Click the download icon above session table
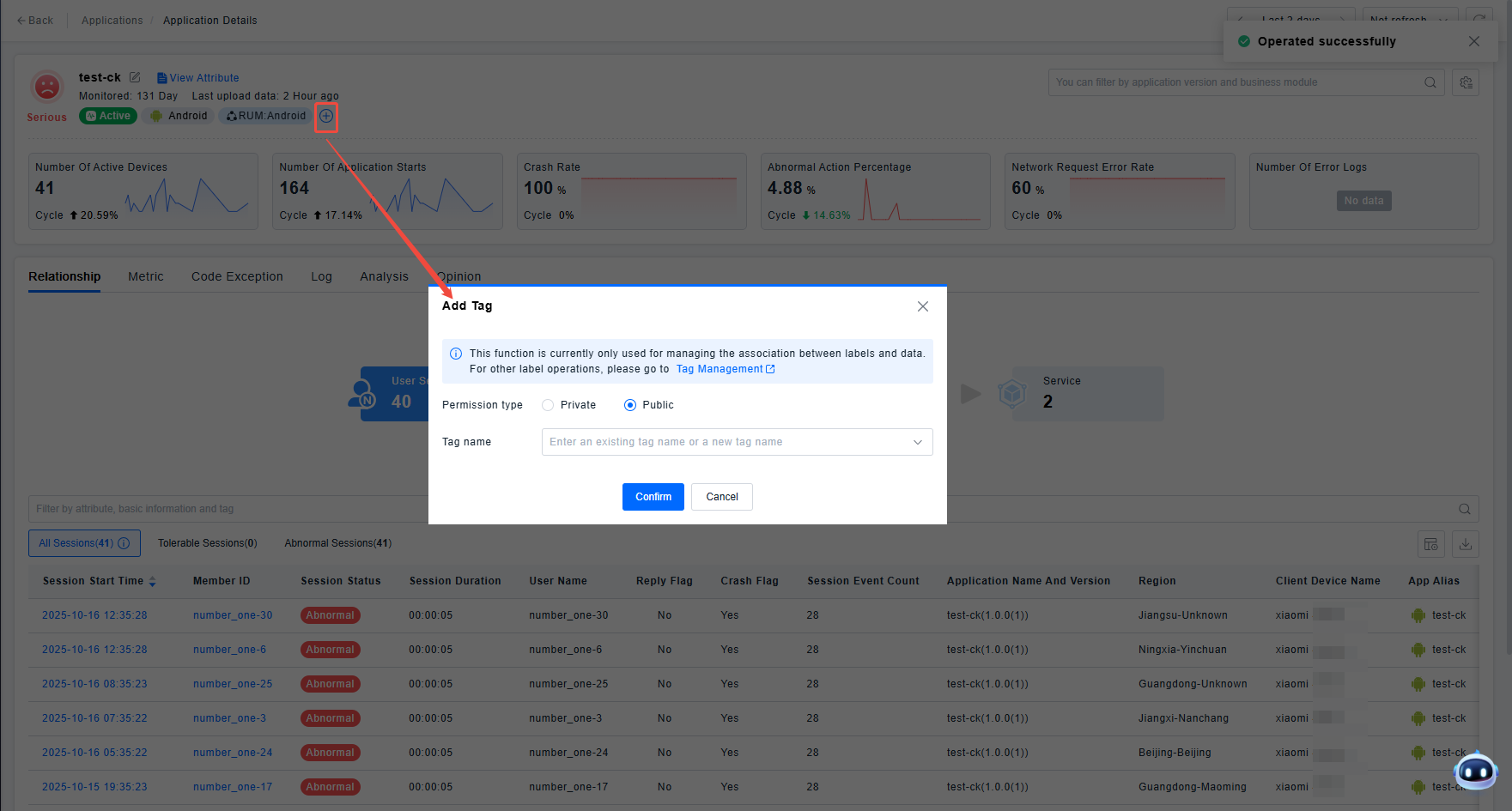 click(1466, 544)
